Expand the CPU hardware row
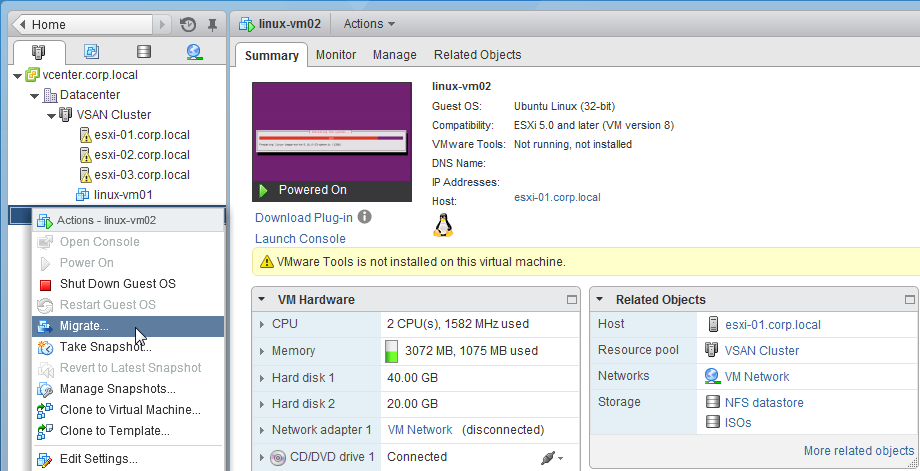This screenshot has width=920, height=471. (262, 324)
